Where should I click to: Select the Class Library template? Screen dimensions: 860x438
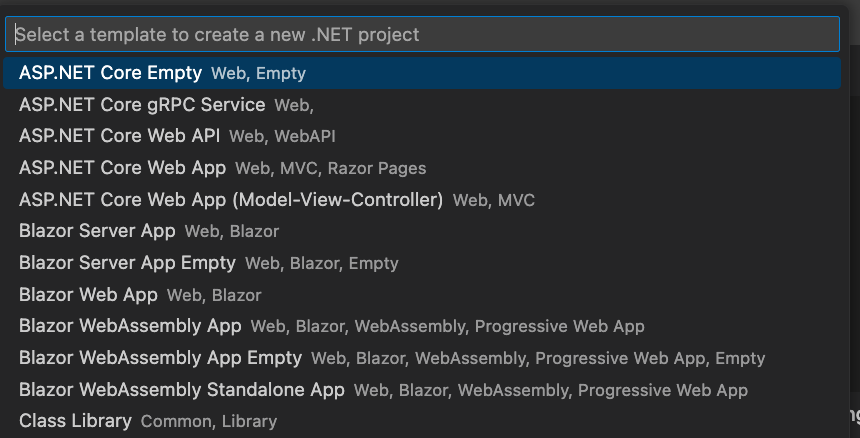75,421
